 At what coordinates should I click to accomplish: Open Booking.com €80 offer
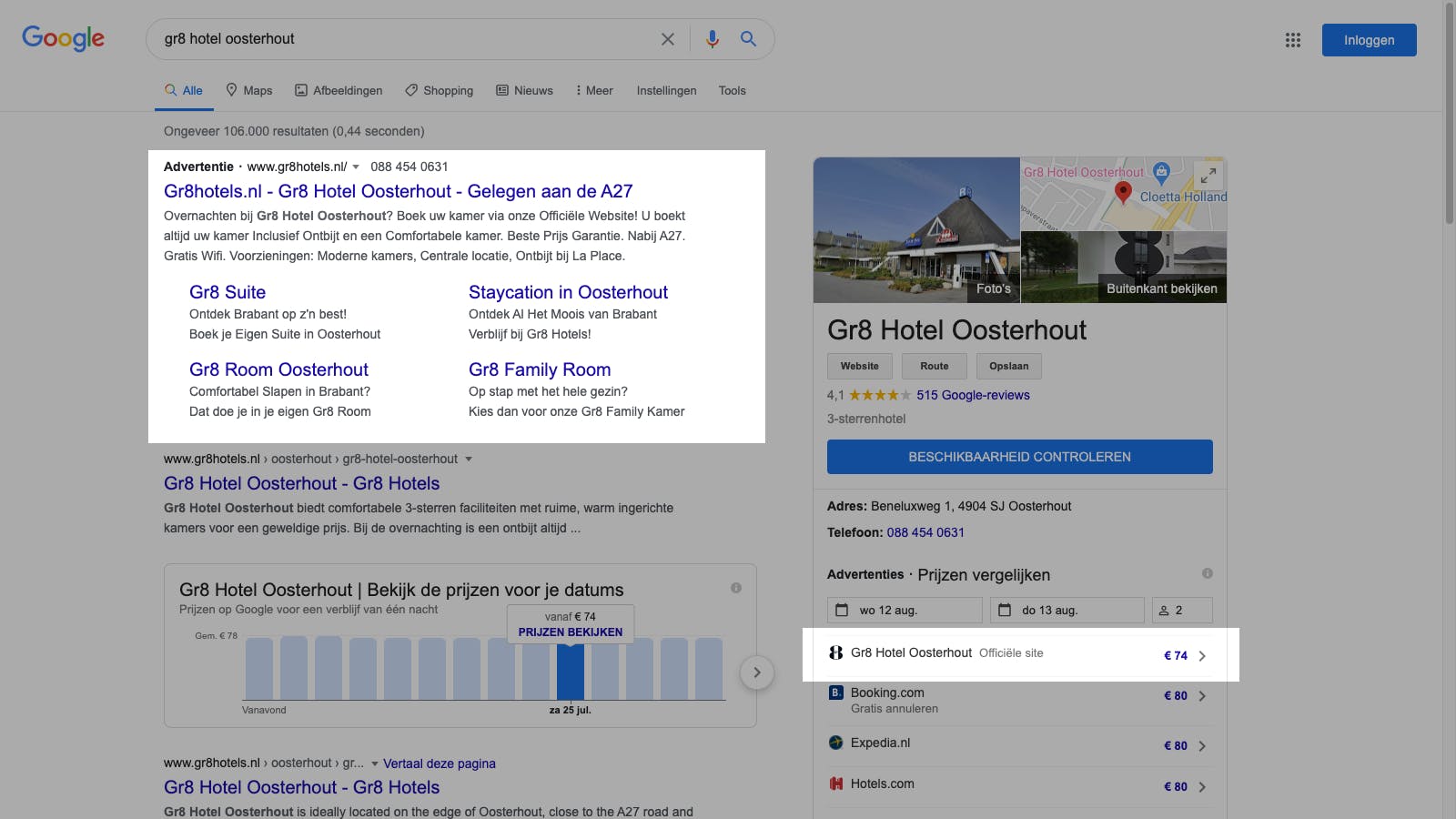1020,700
